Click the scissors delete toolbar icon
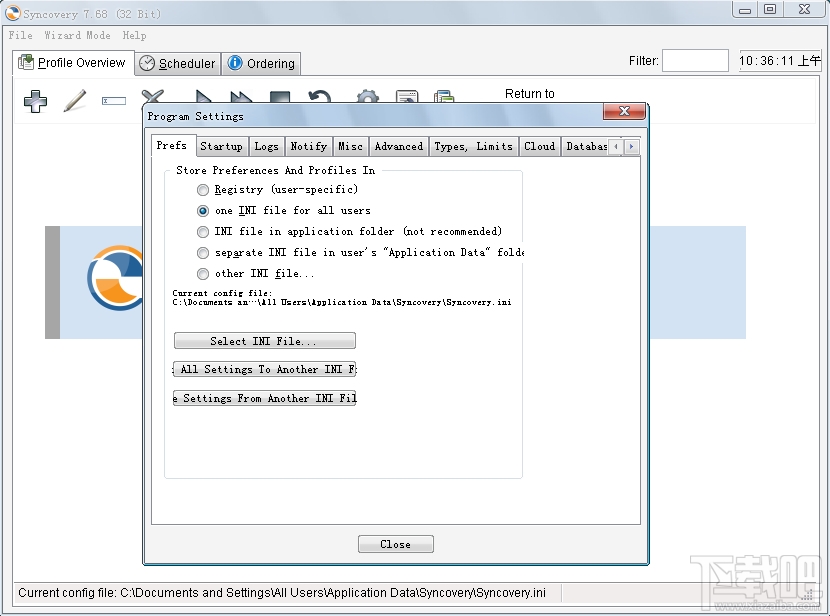 click(153, 96)
